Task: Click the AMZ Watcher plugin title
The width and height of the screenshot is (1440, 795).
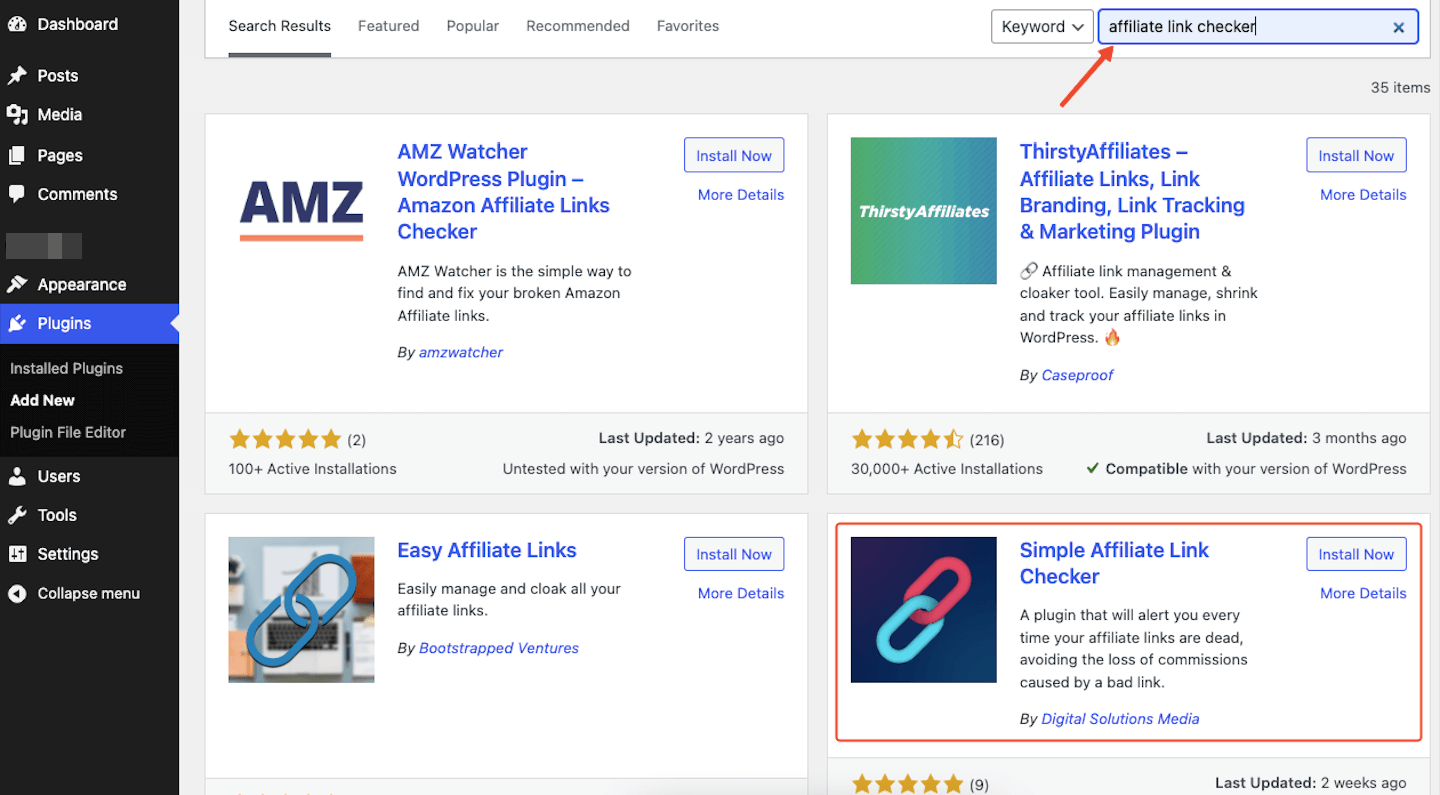Action: pos(503,191)
